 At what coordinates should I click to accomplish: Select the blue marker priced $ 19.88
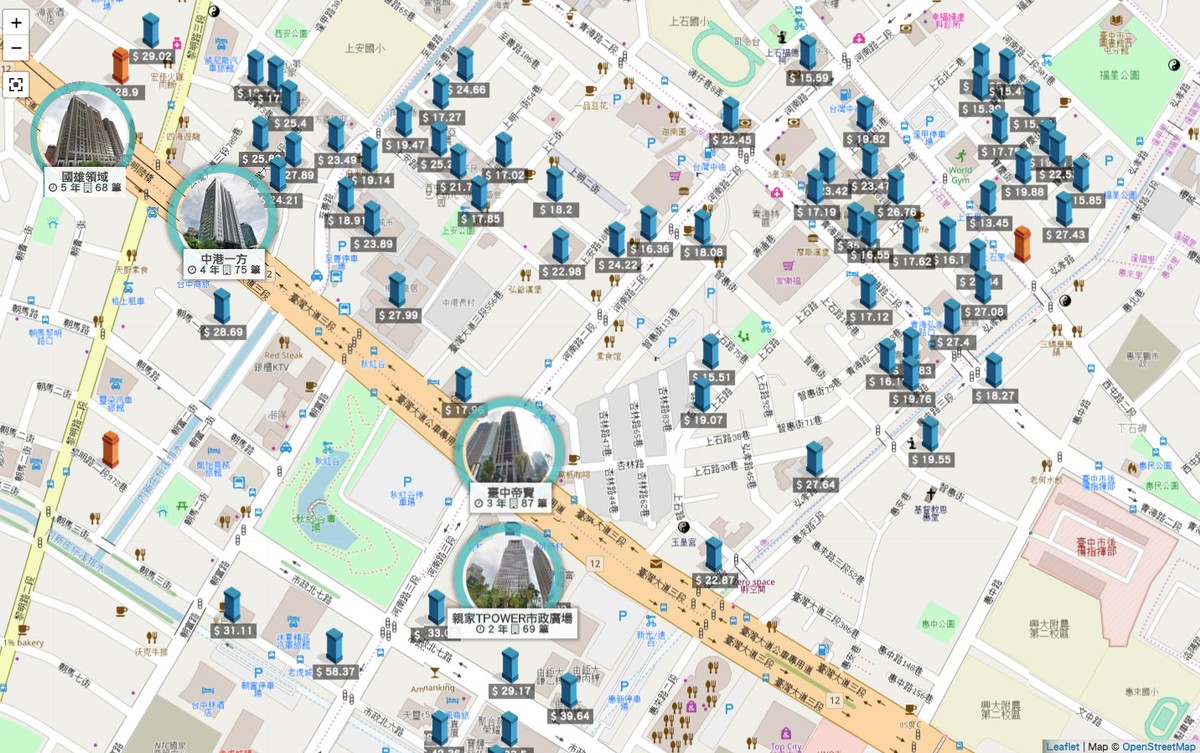point(1023,166)
